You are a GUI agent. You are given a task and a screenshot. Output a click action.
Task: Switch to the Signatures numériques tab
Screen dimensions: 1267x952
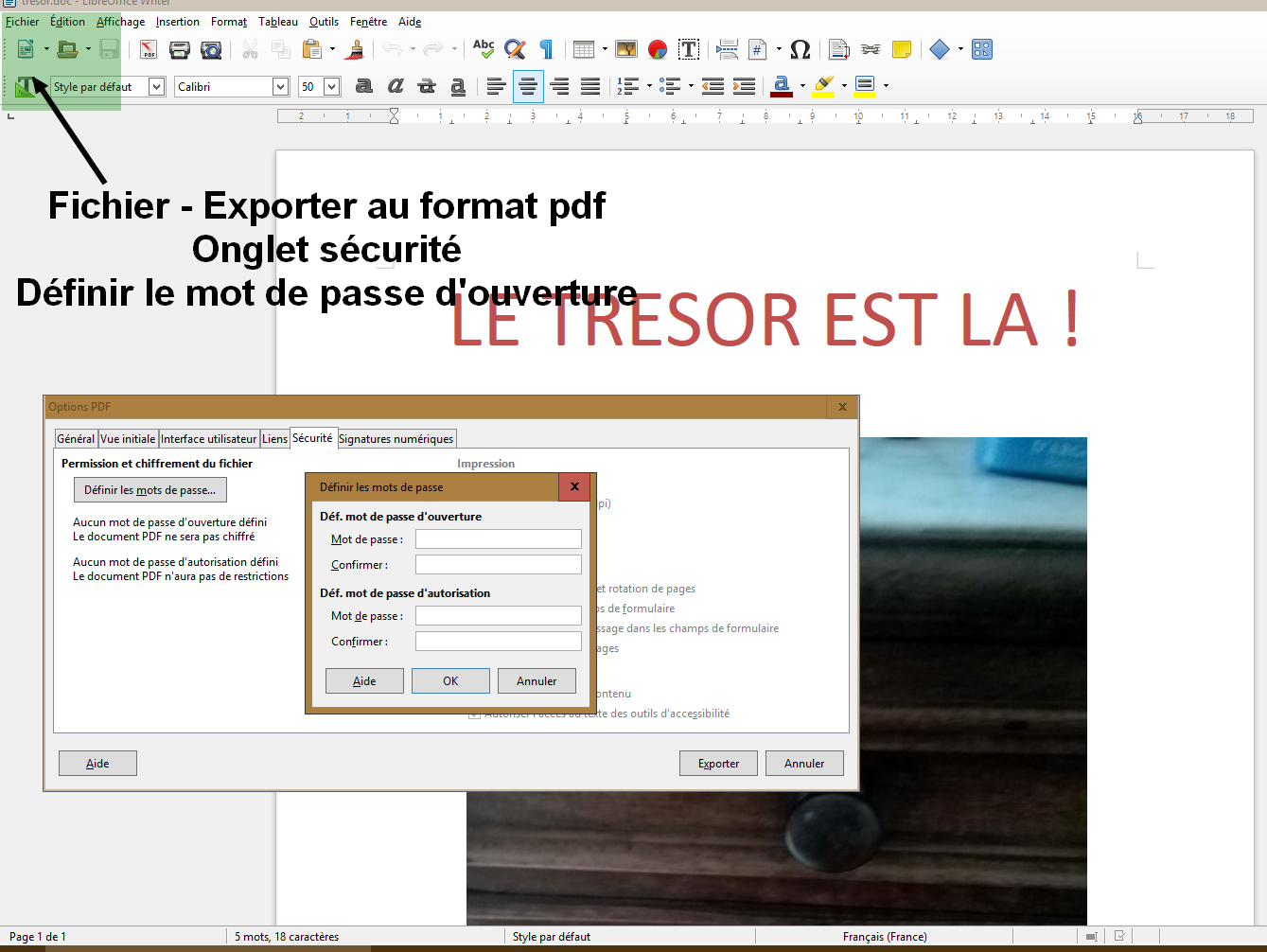396,438
